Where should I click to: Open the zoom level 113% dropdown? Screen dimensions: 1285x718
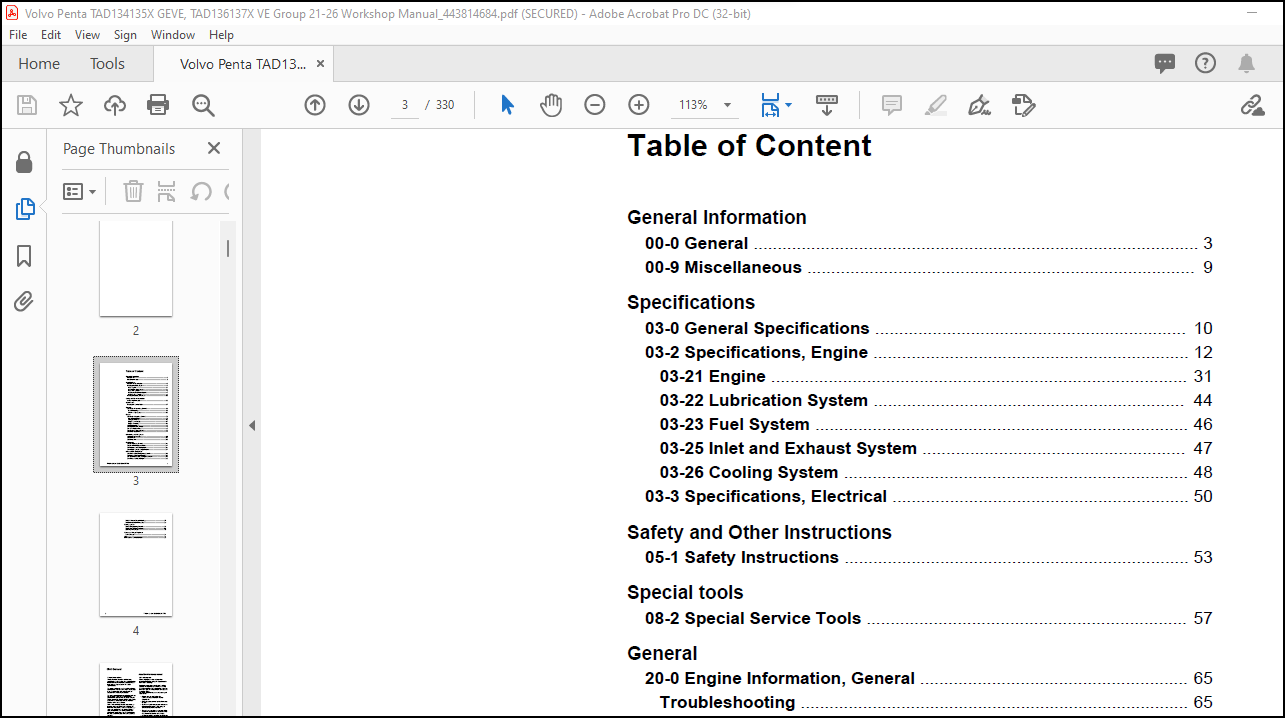[727, 105]
